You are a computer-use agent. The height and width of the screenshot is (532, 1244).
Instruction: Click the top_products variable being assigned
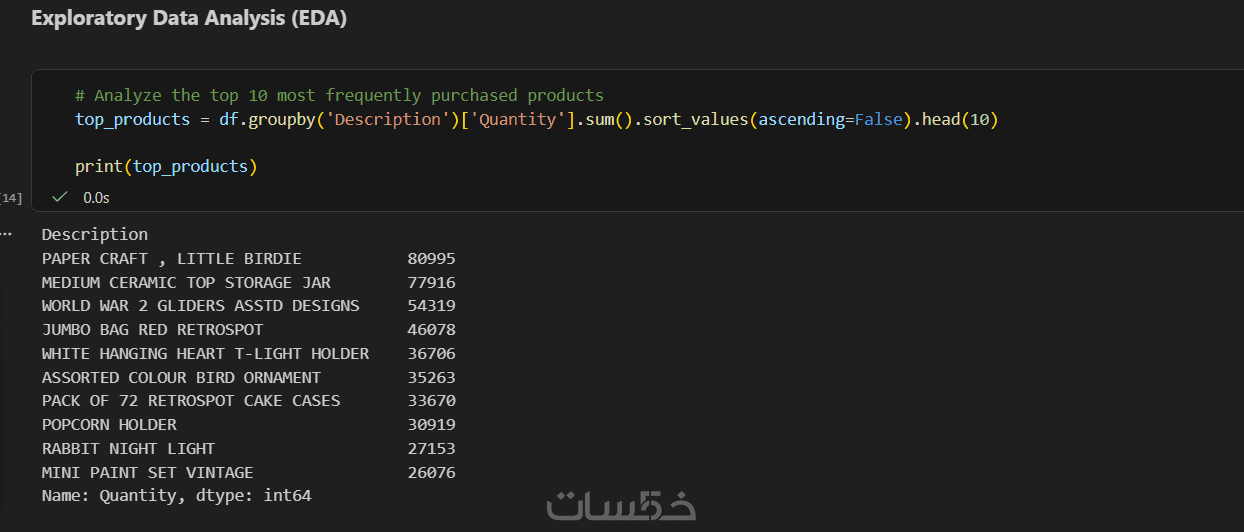pos(132,120)
